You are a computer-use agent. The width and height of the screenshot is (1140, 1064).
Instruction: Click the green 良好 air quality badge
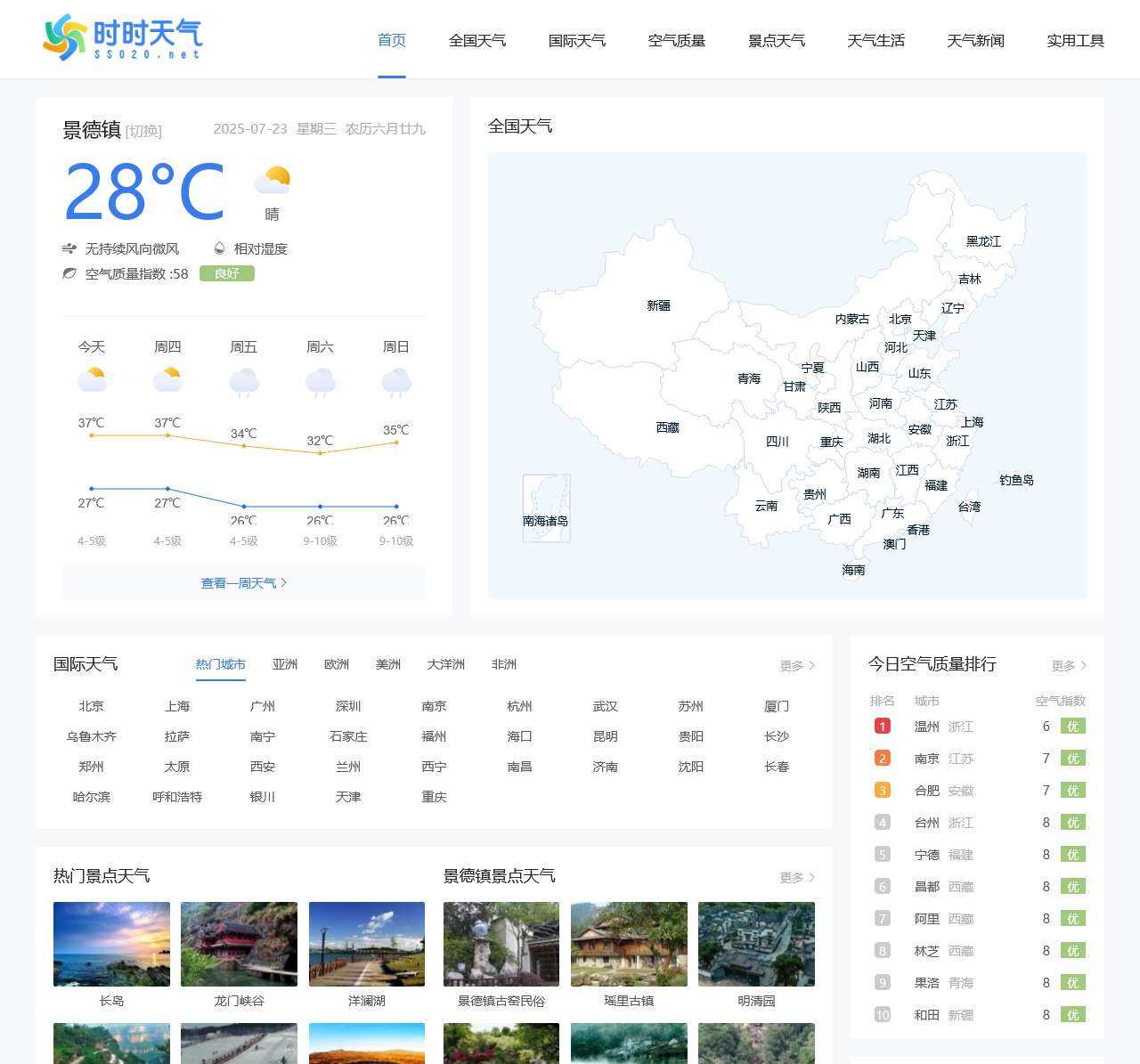pyautogui.click(x=227, y=273)
